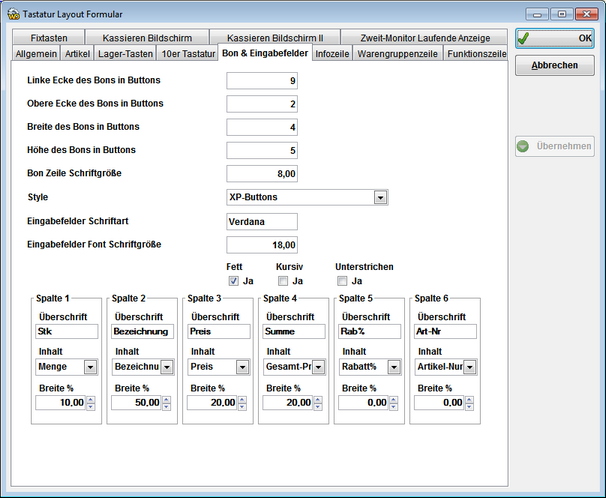The height and width of the screenshot is (498, 606).
Task: Open the Infozeile tab
Action: click(332, 53)
